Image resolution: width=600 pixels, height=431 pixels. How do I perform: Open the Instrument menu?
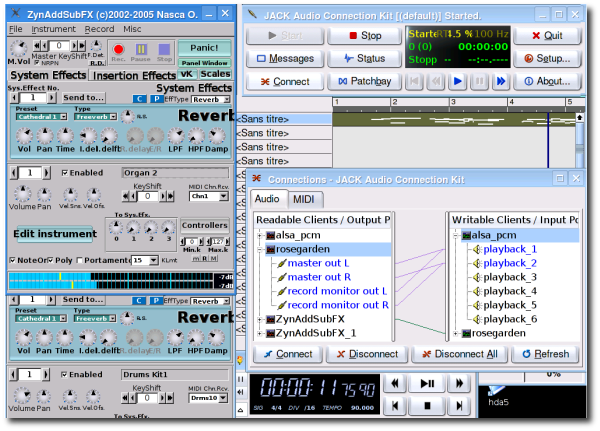tap(53, 29)
